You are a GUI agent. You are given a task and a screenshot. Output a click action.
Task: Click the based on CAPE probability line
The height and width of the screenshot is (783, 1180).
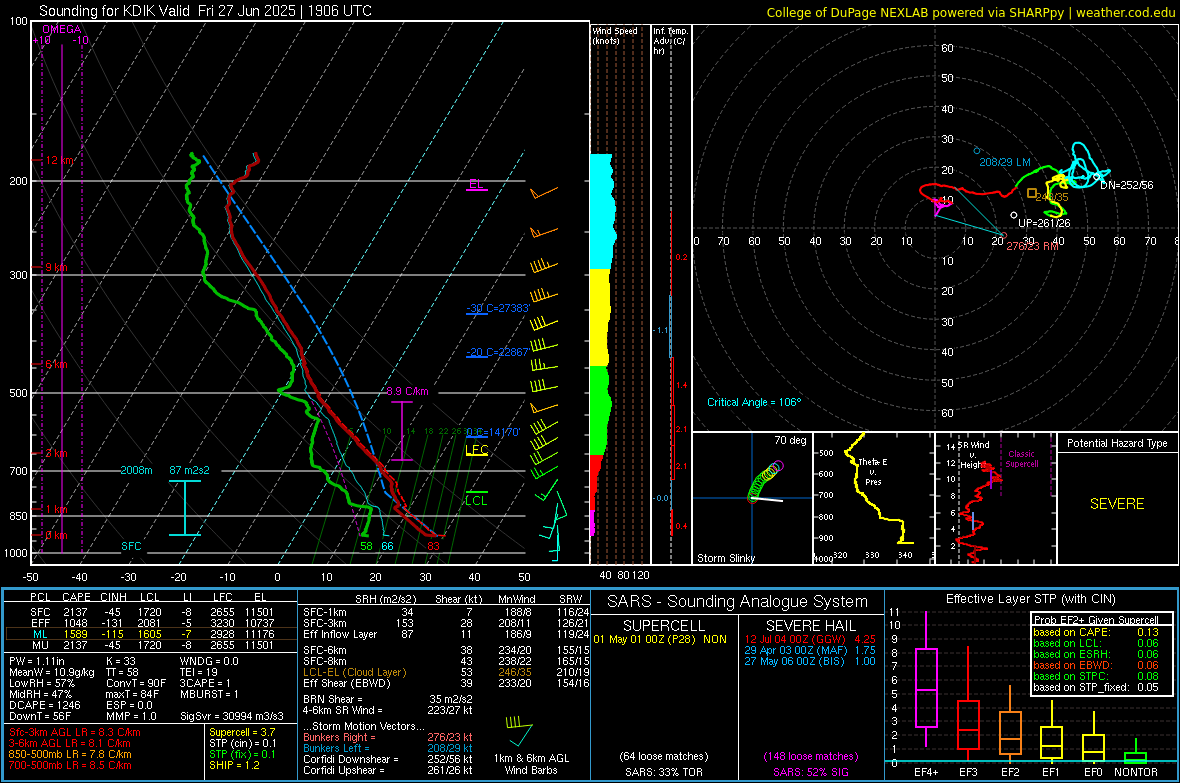1096,632
